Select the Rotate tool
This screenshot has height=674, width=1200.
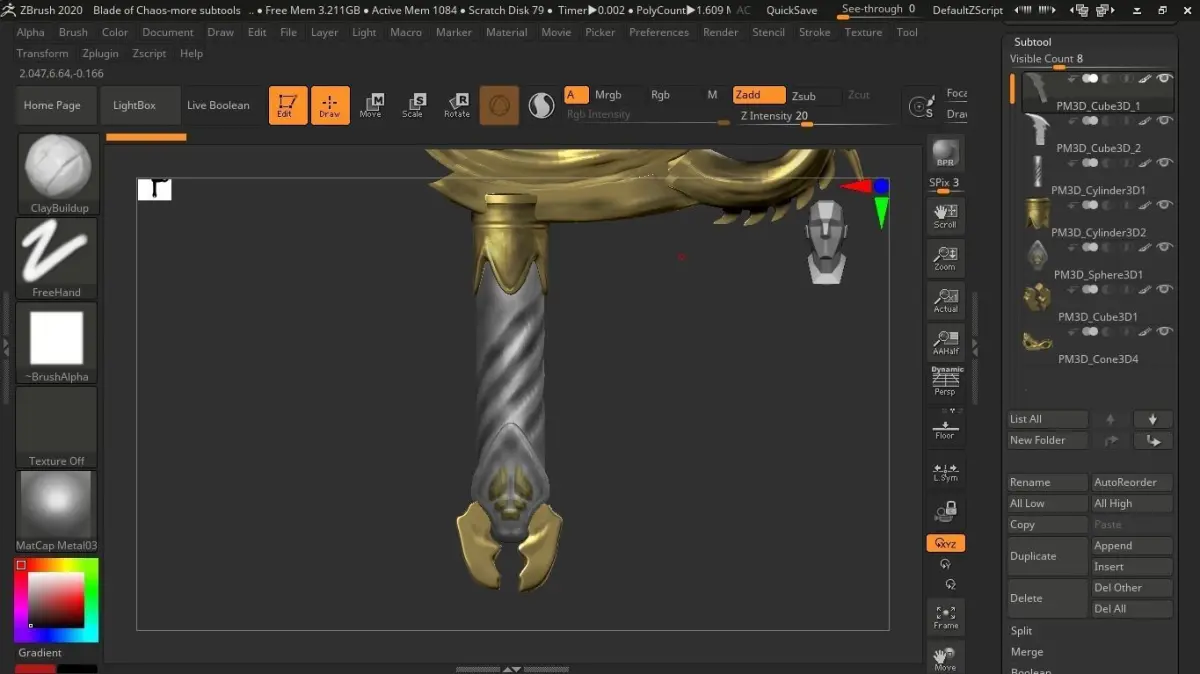[x=457, y=105]
